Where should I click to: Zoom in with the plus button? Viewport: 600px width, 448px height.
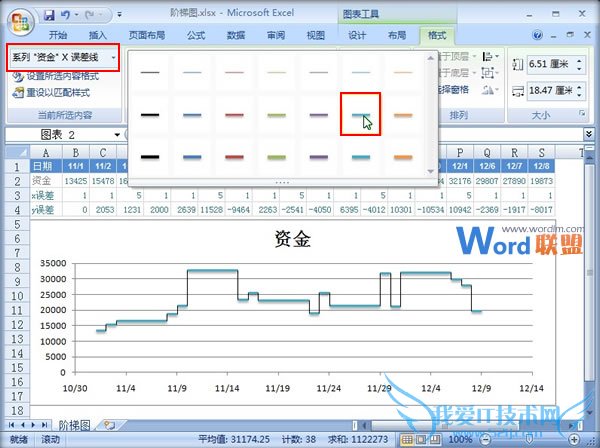pyautogui.click(x=574, y=439)
